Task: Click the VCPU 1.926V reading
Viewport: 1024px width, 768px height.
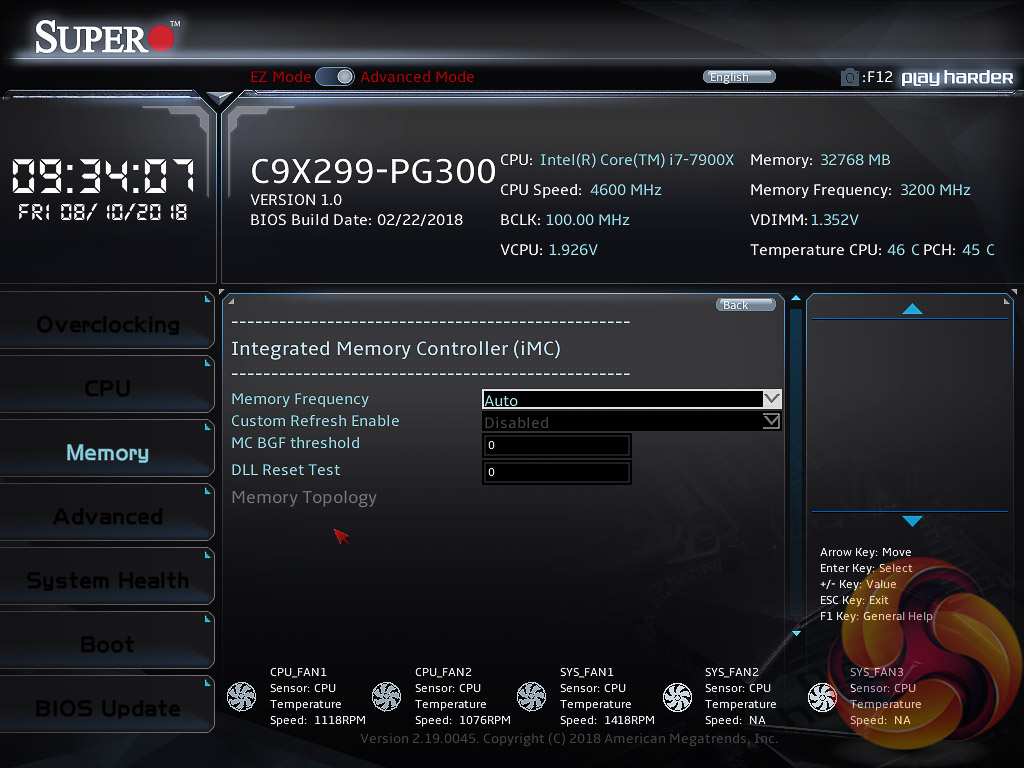Action: point(573,250)
